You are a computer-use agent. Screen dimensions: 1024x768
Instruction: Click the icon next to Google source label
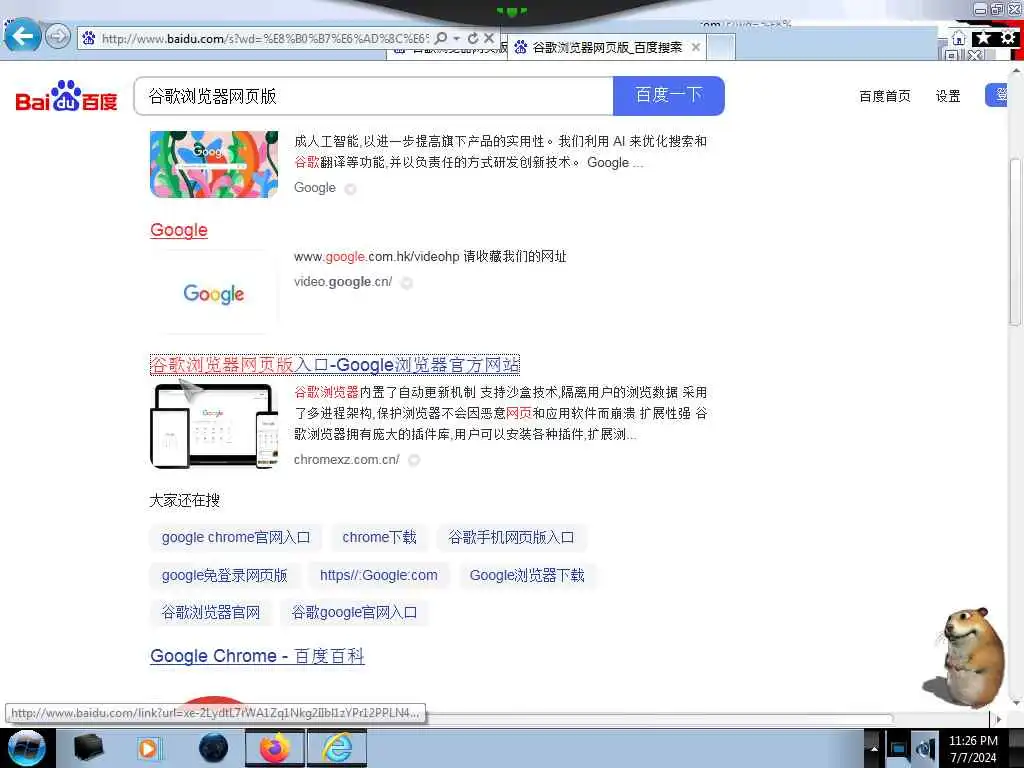tap(351, 189)
